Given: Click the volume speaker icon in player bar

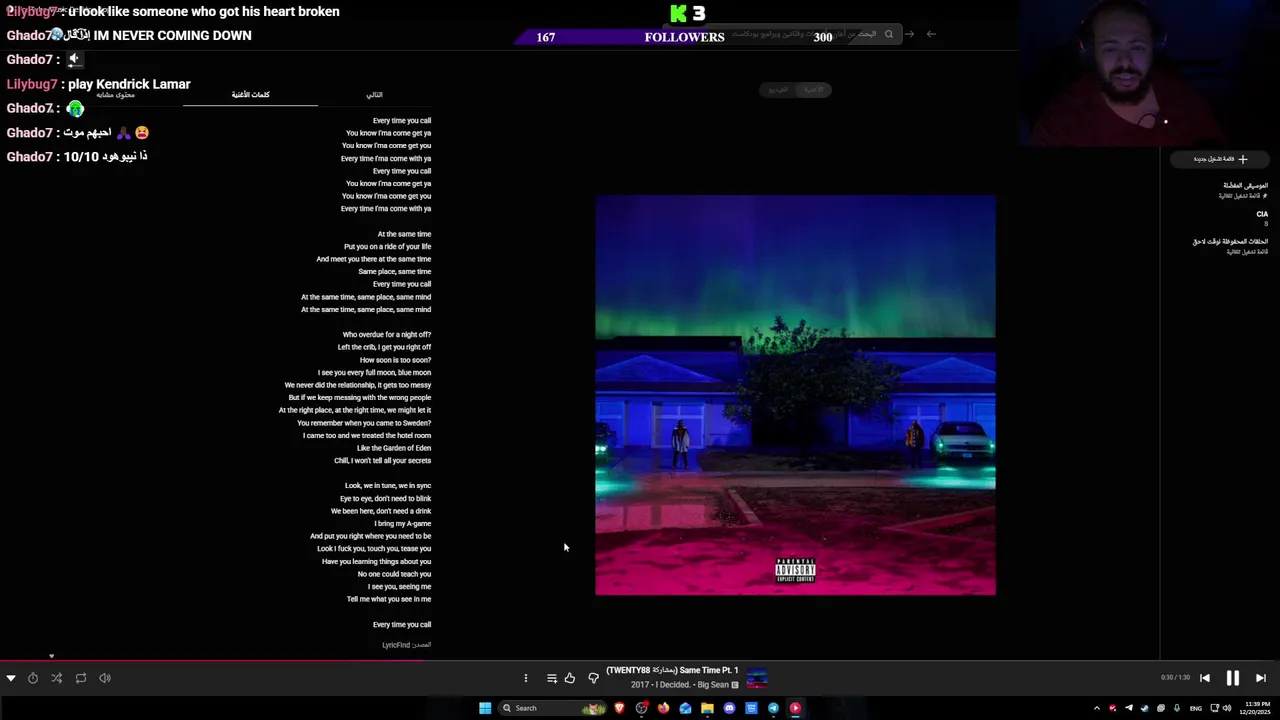Looking at the screenshot, I should 105,678.
